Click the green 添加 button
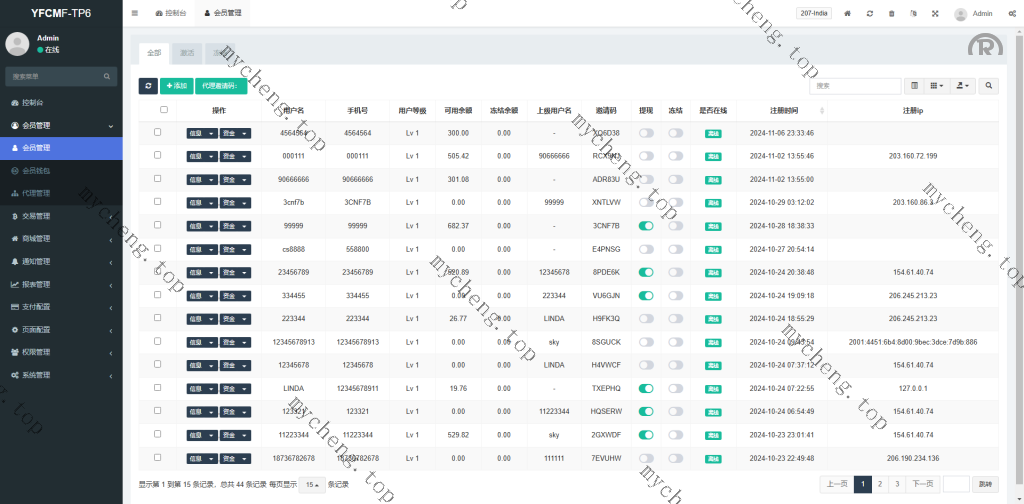This screenshot has width=1024, height=504. [176, 86]
